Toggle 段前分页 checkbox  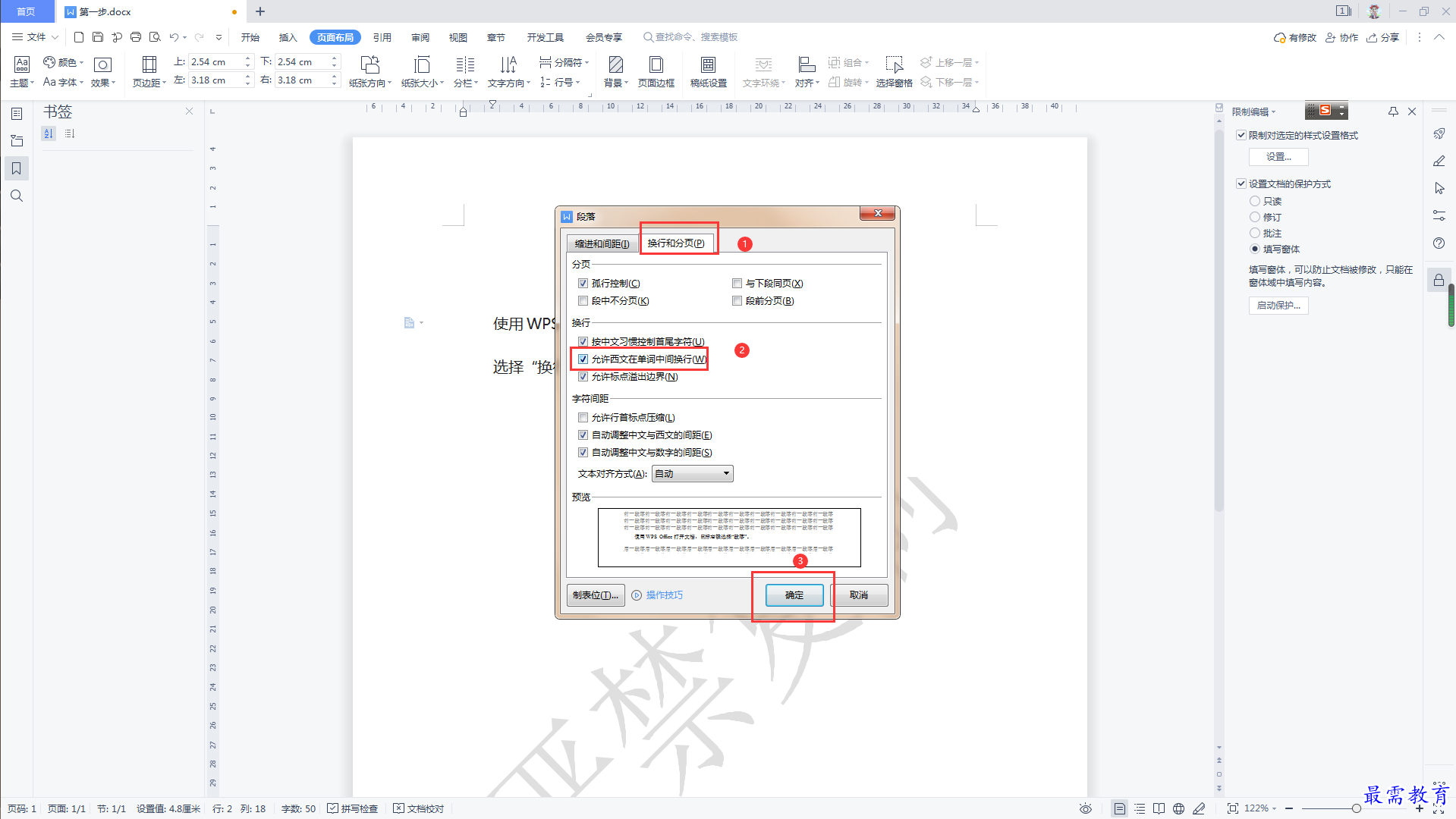click(737, 300)
